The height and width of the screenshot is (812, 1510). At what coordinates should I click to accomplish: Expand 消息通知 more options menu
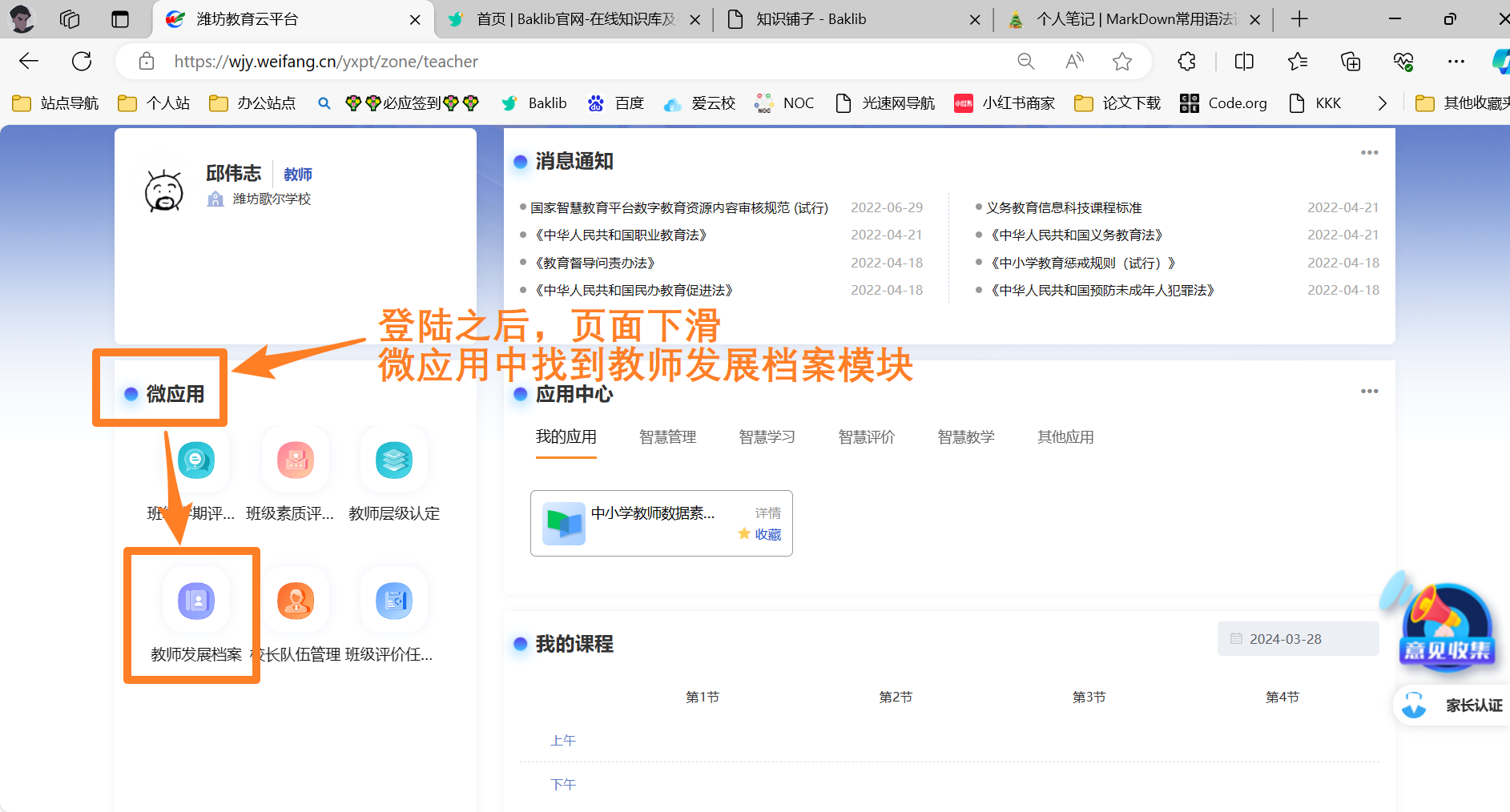[1369, 153]
